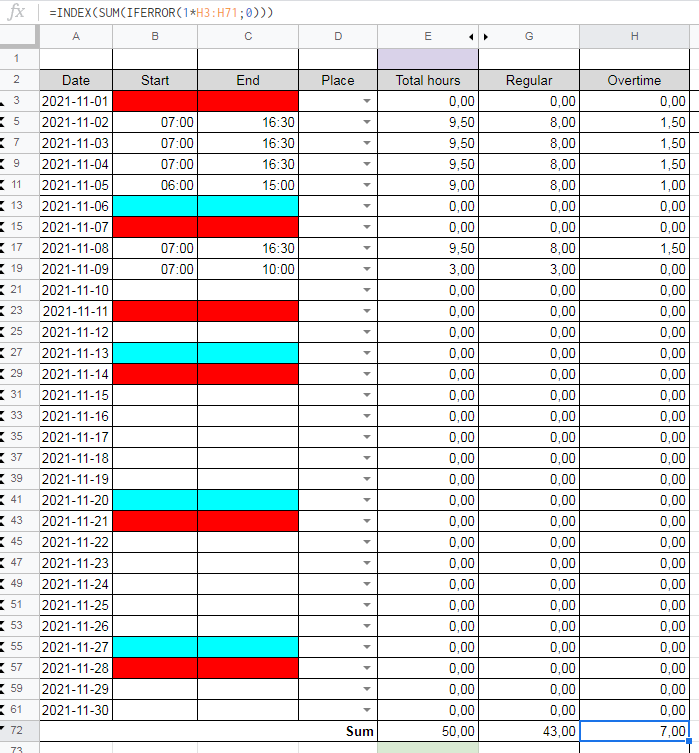Open Place dropdown for 2021-11-19
The width and height of the screenshot is (699, 753).
coord(367,479)
